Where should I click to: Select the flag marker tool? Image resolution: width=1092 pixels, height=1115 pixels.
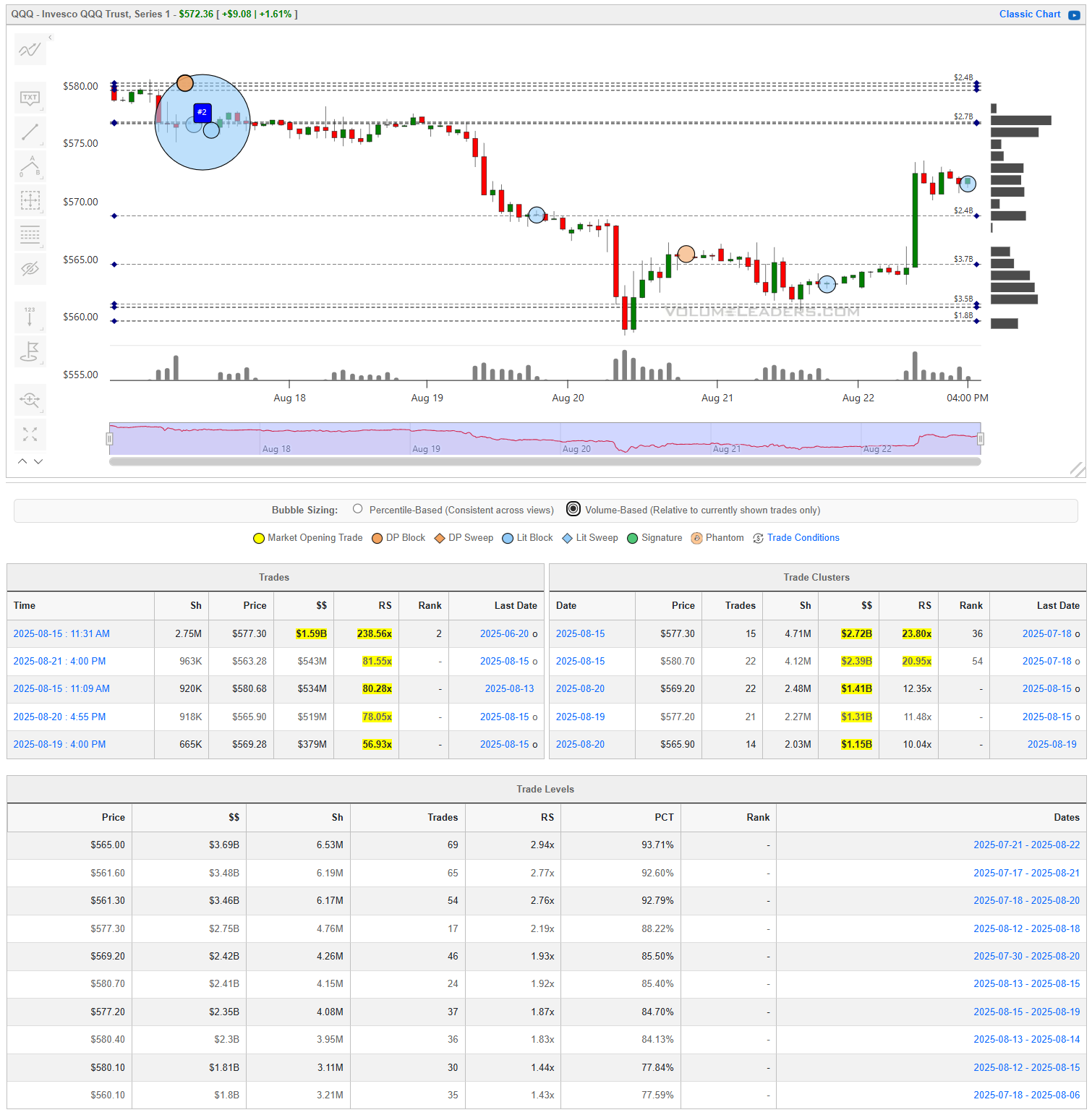pyautogui.click(x=30, y=351)
